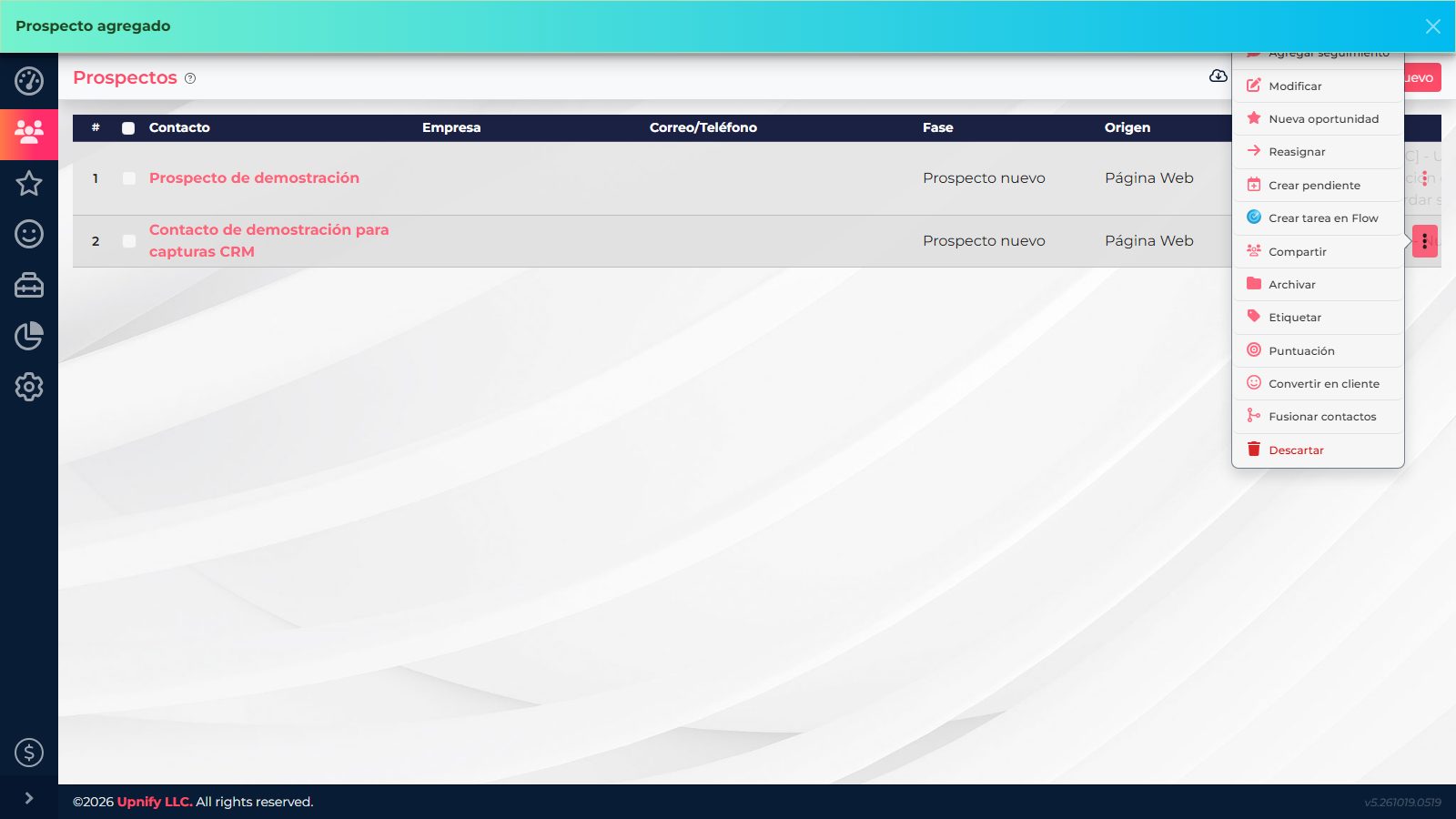
Task: Select Convertir en cliente menu entry
Action: [x=1318, y=384]
